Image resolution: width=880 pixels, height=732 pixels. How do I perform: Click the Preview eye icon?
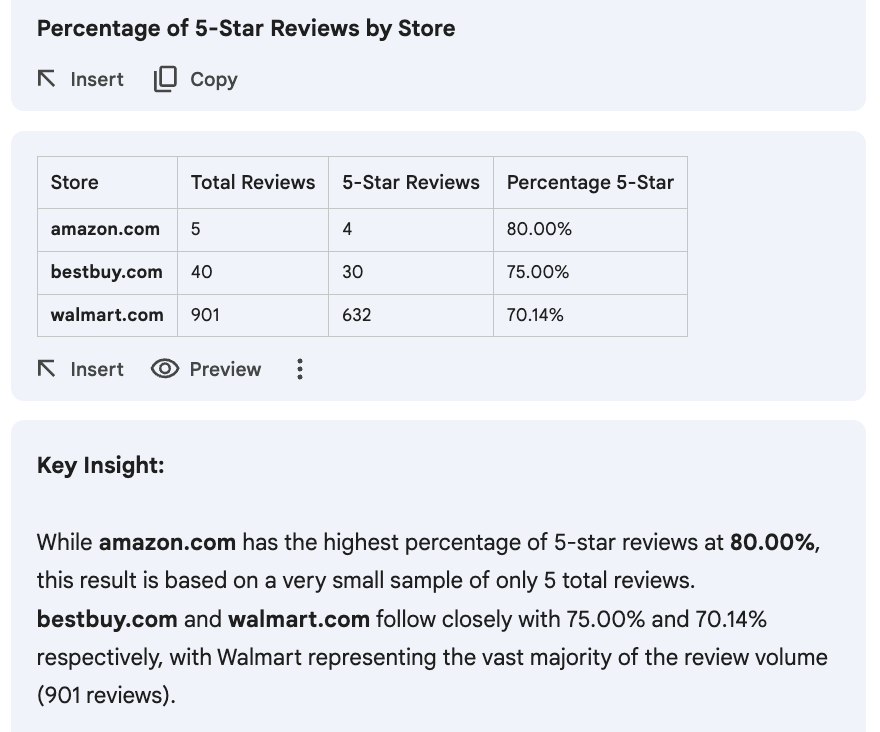(x=164, y=369)
